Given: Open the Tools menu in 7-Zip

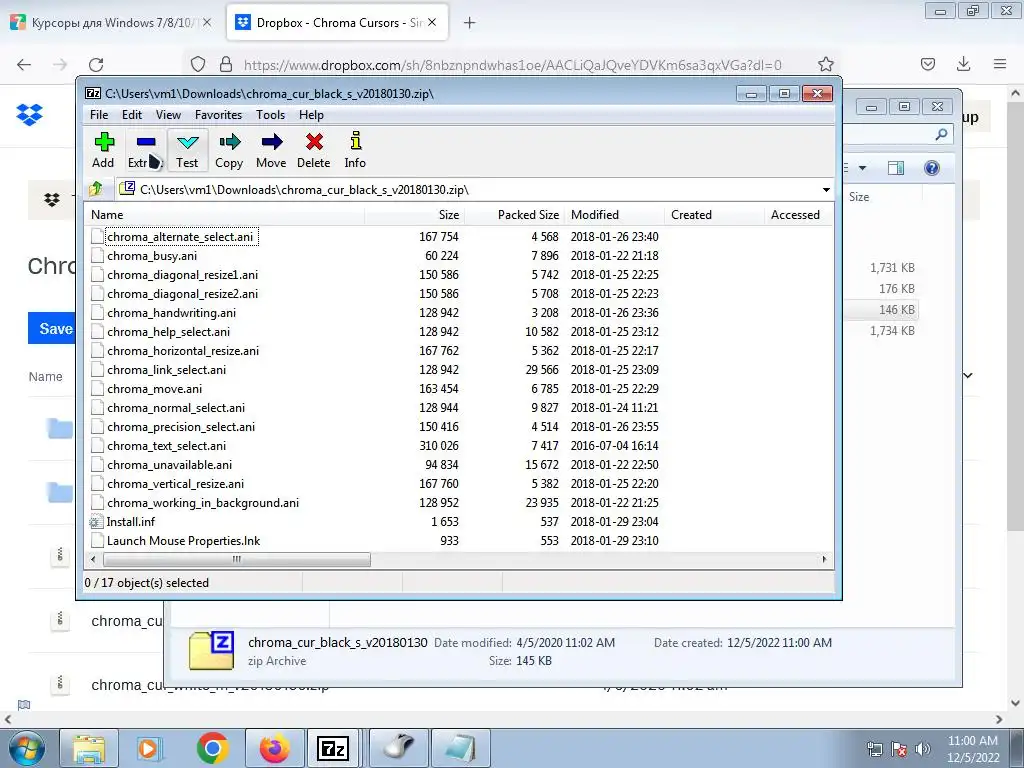Looking at the screenshot, I should pos(270,115).
